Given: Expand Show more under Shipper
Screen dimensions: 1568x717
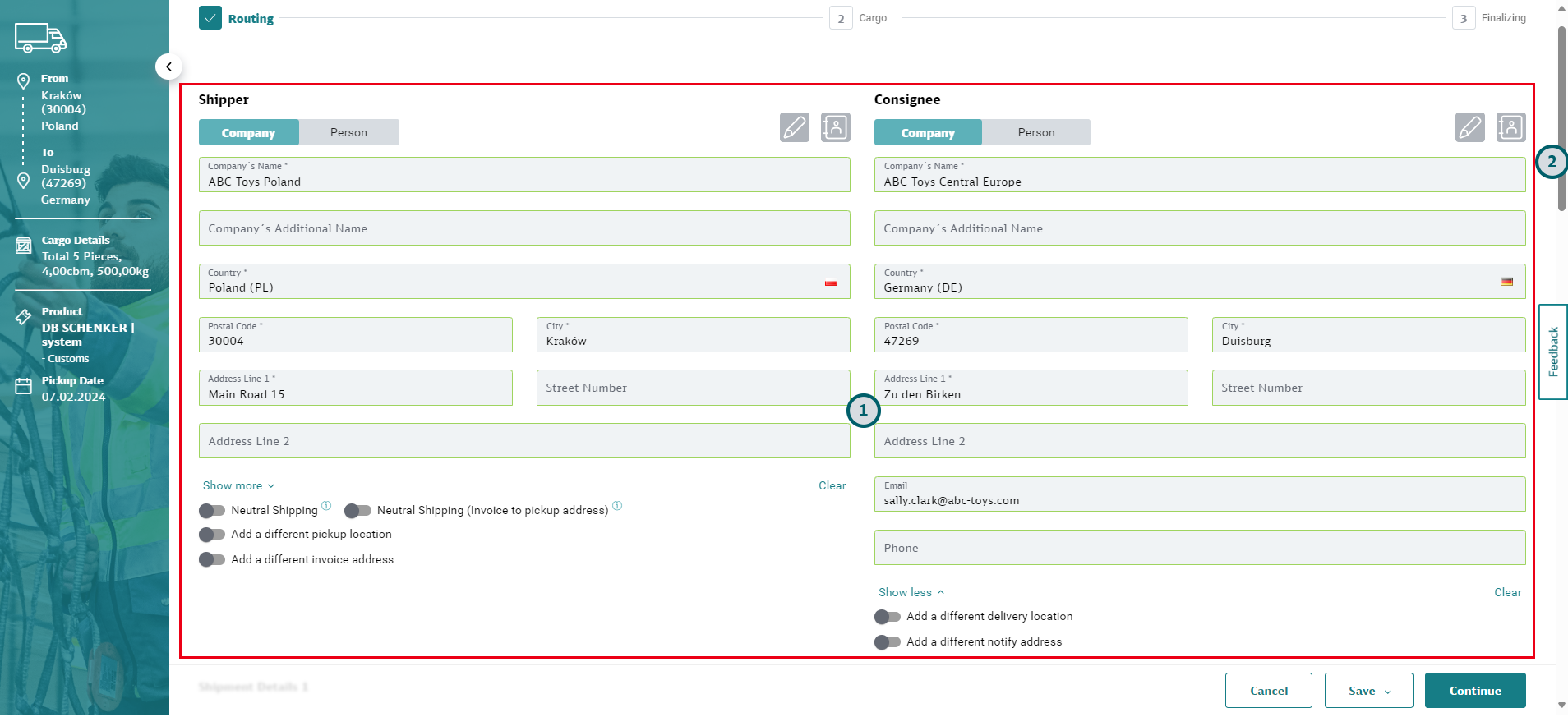Looking at the screenshot, I should pos(238,486).
